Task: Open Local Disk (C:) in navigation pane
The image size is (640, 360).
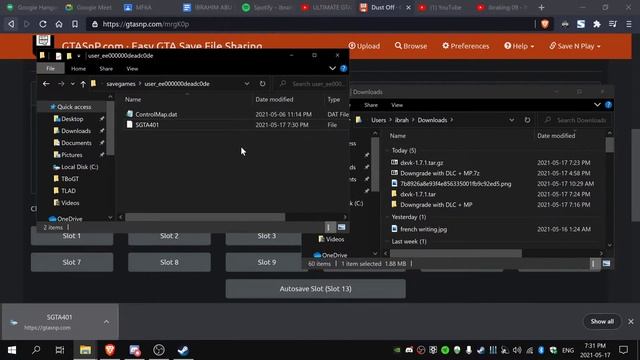Action: 79,167
